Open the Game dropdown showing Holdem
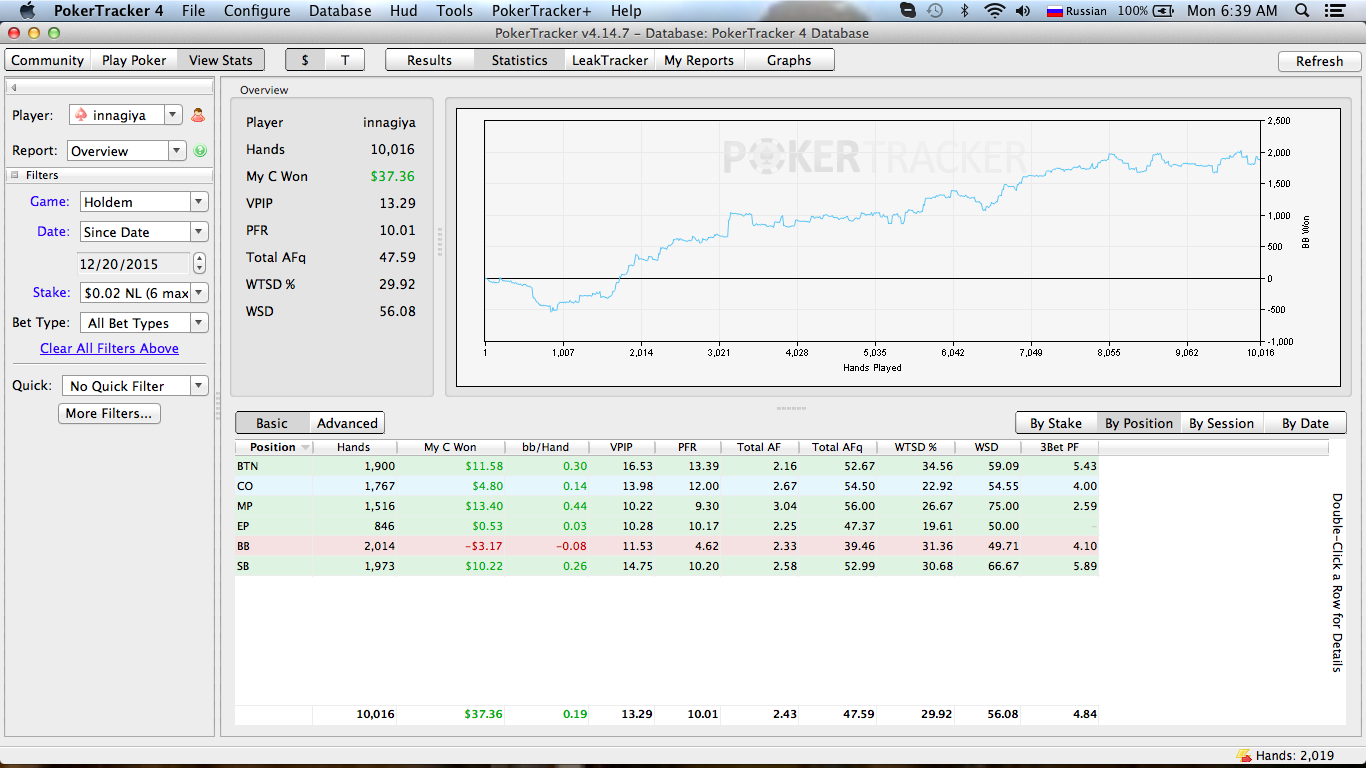Viewport: 1366px width, 768px height. tap(144, 202)
